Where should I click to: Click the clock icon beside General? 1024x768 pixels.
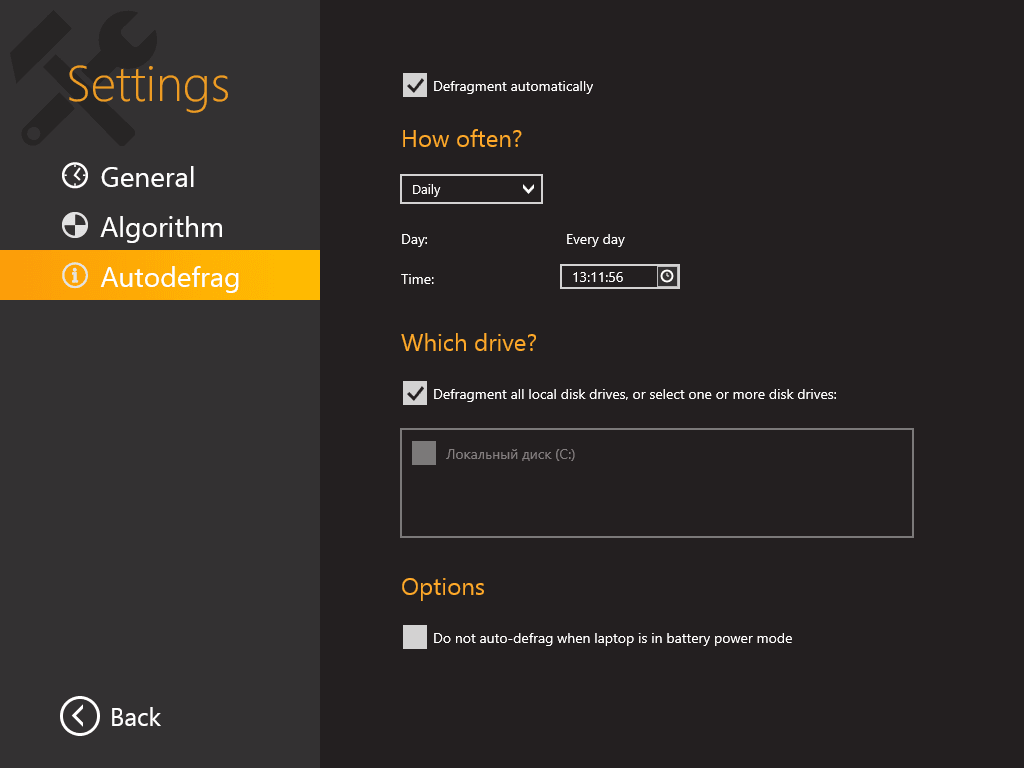pos(75,176)
